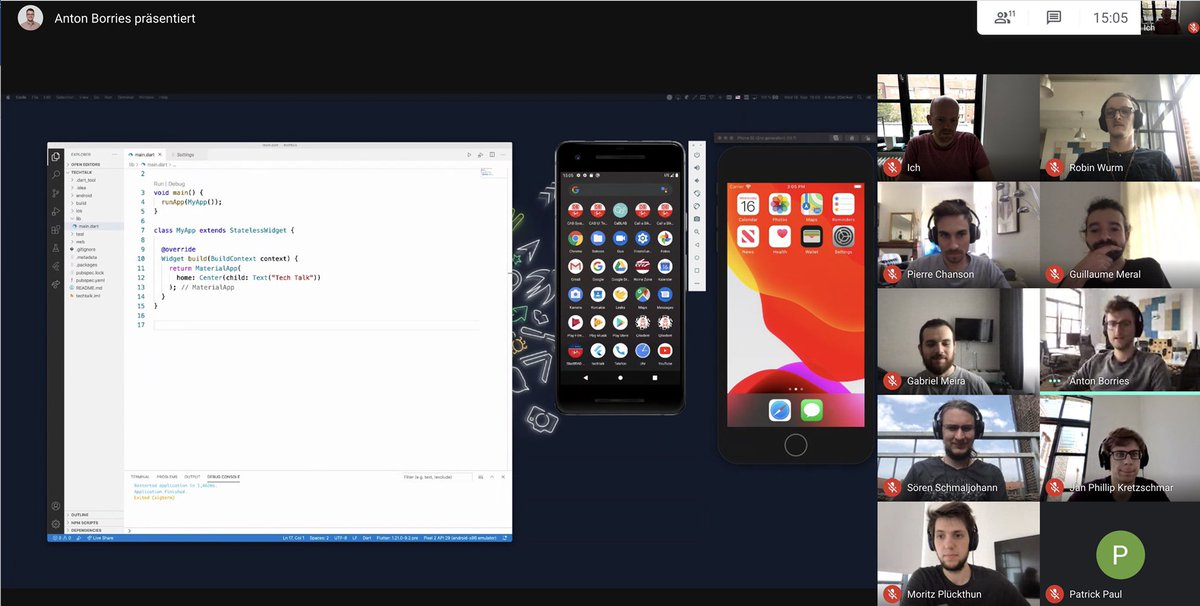Image resolution: width=1200 pixels, height=606 pixels.
Task: Tap Android recents square button
Action: [655, 378]
